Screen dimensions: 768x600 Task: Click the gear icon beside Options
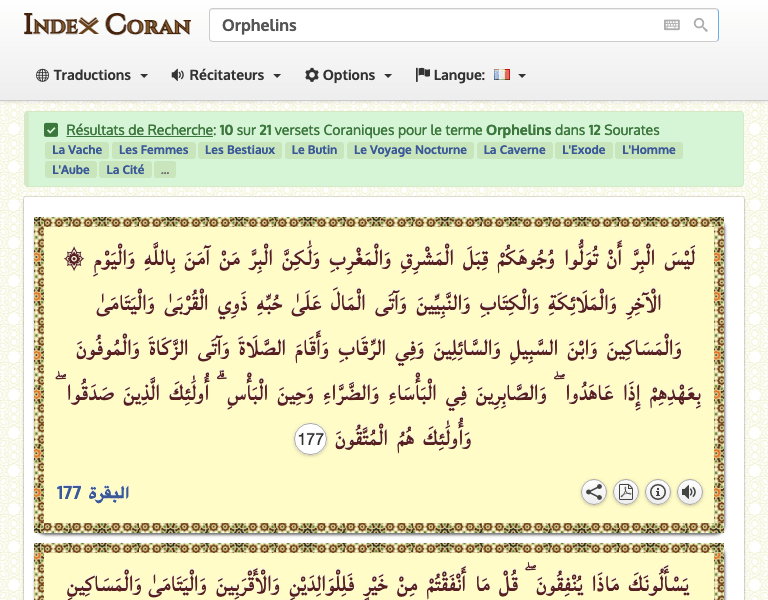[312, 75]
